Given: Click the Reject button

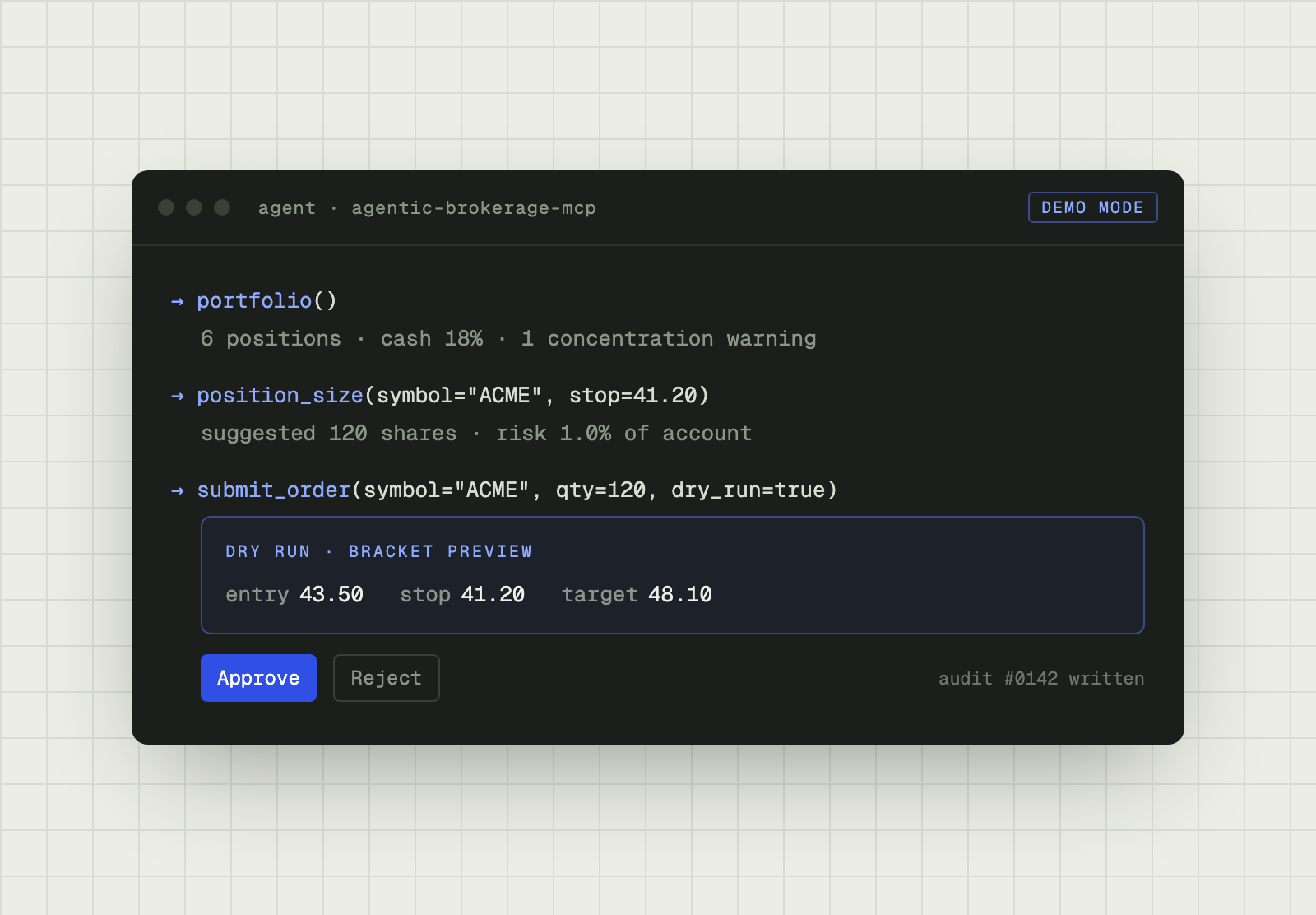Looking at the screenshot, I should click(x=386, y=678).
